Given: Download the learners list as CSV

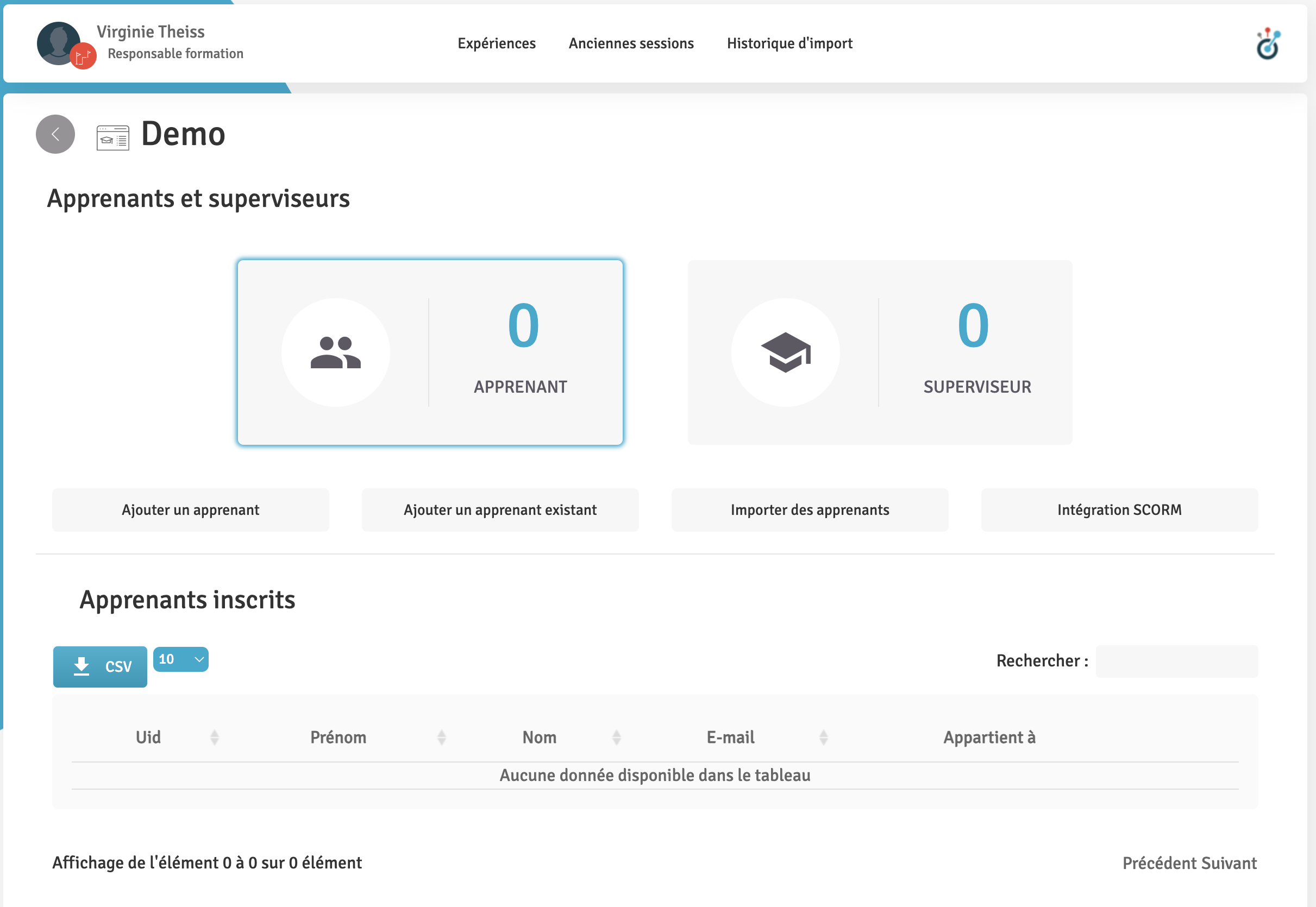Looking at the screenshot, I should tap(100, 666).
